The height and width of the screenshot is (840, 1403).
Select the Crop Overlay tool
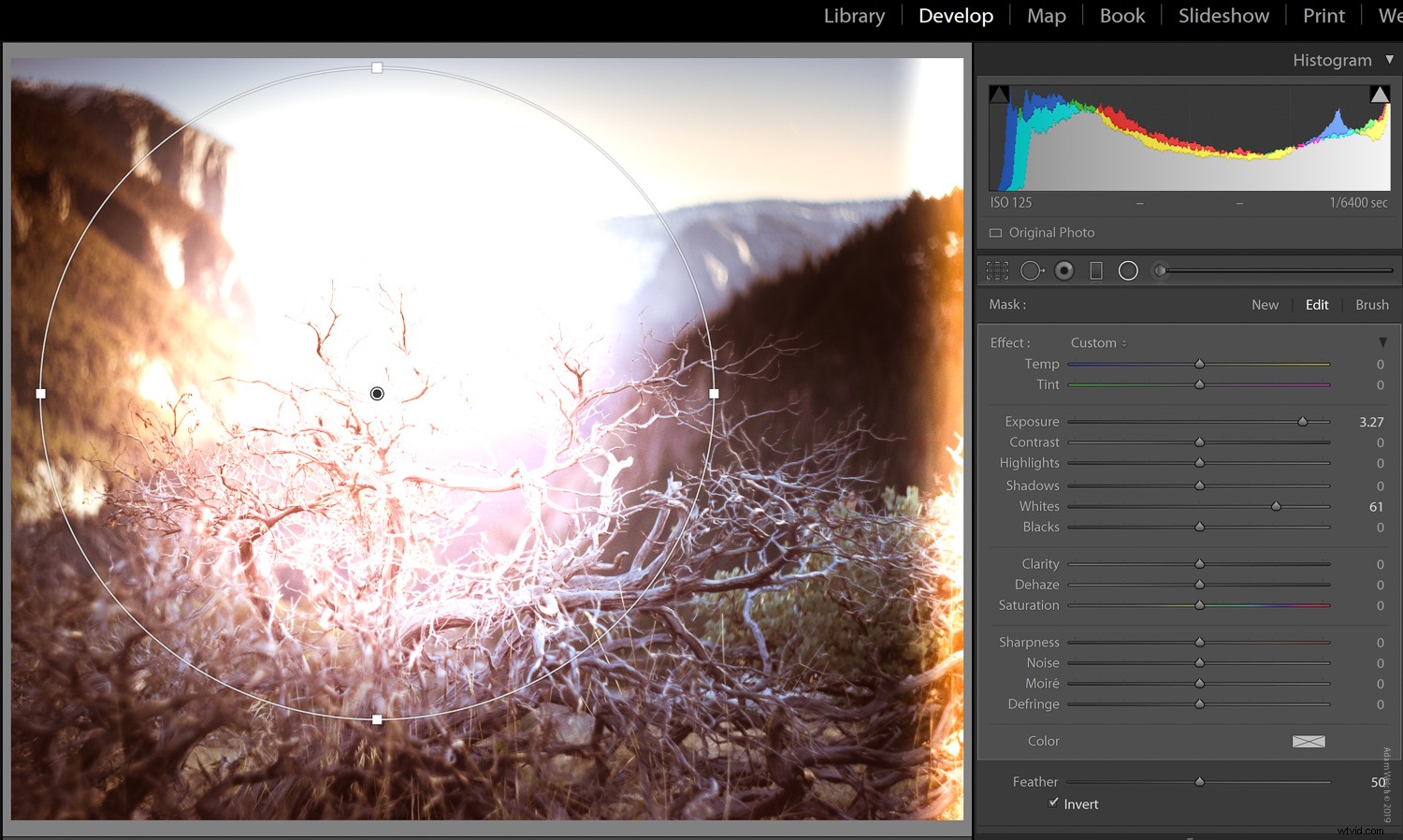point(997,270)
